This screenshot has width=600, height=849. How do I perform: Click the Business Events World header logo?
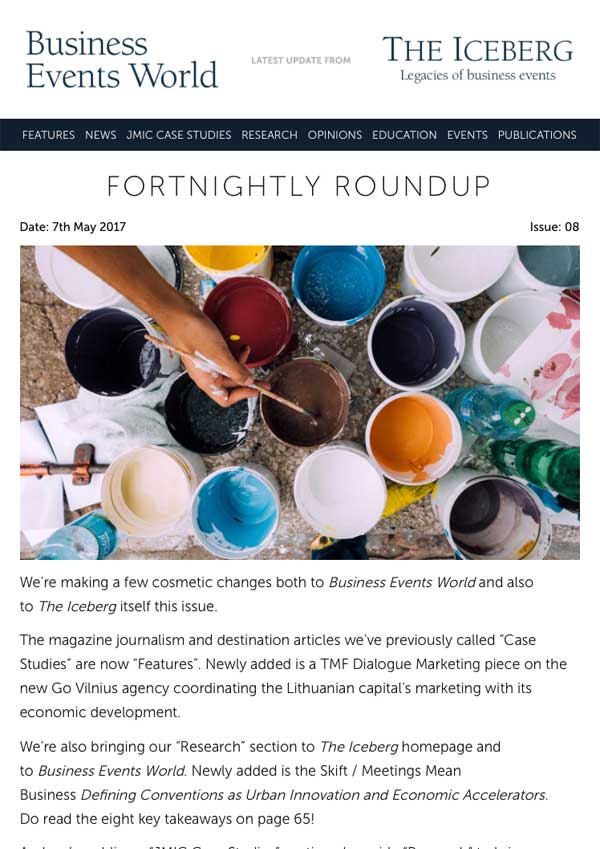coord(121,60)
